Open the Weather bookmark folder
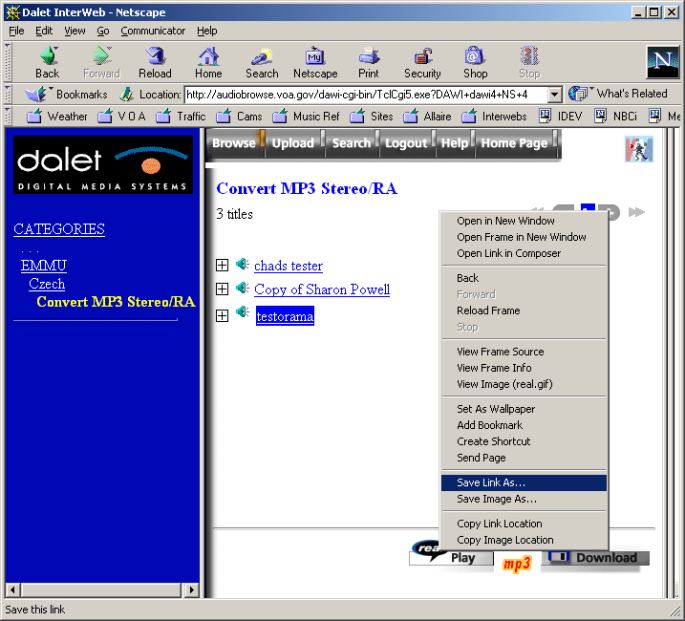 [56, 116]
